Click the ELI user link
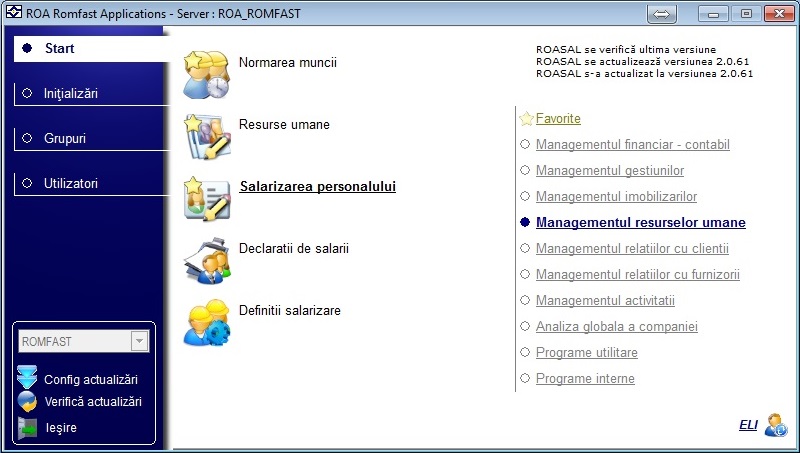 click(x=748, y=425)
